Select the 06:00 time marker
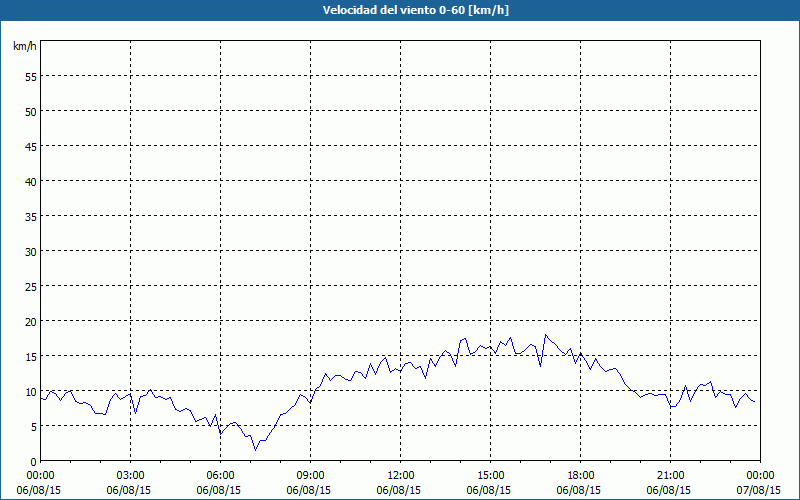The image size is (800, 500). (221, 475)
